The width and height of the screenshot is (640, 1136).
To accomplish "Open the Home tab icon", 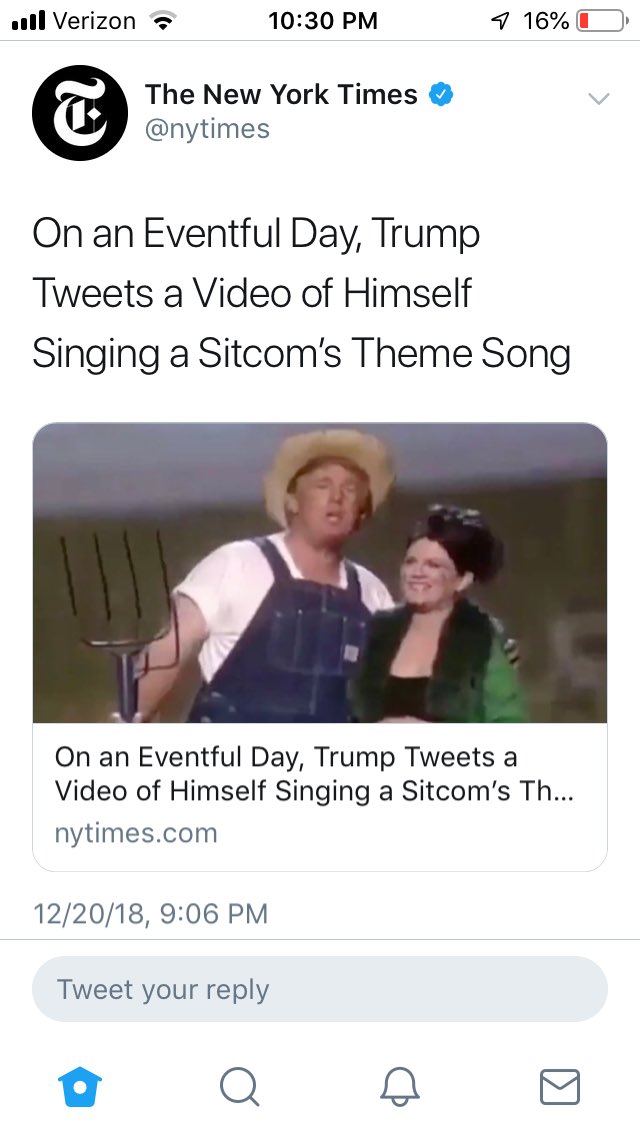I will (80, 1087).
